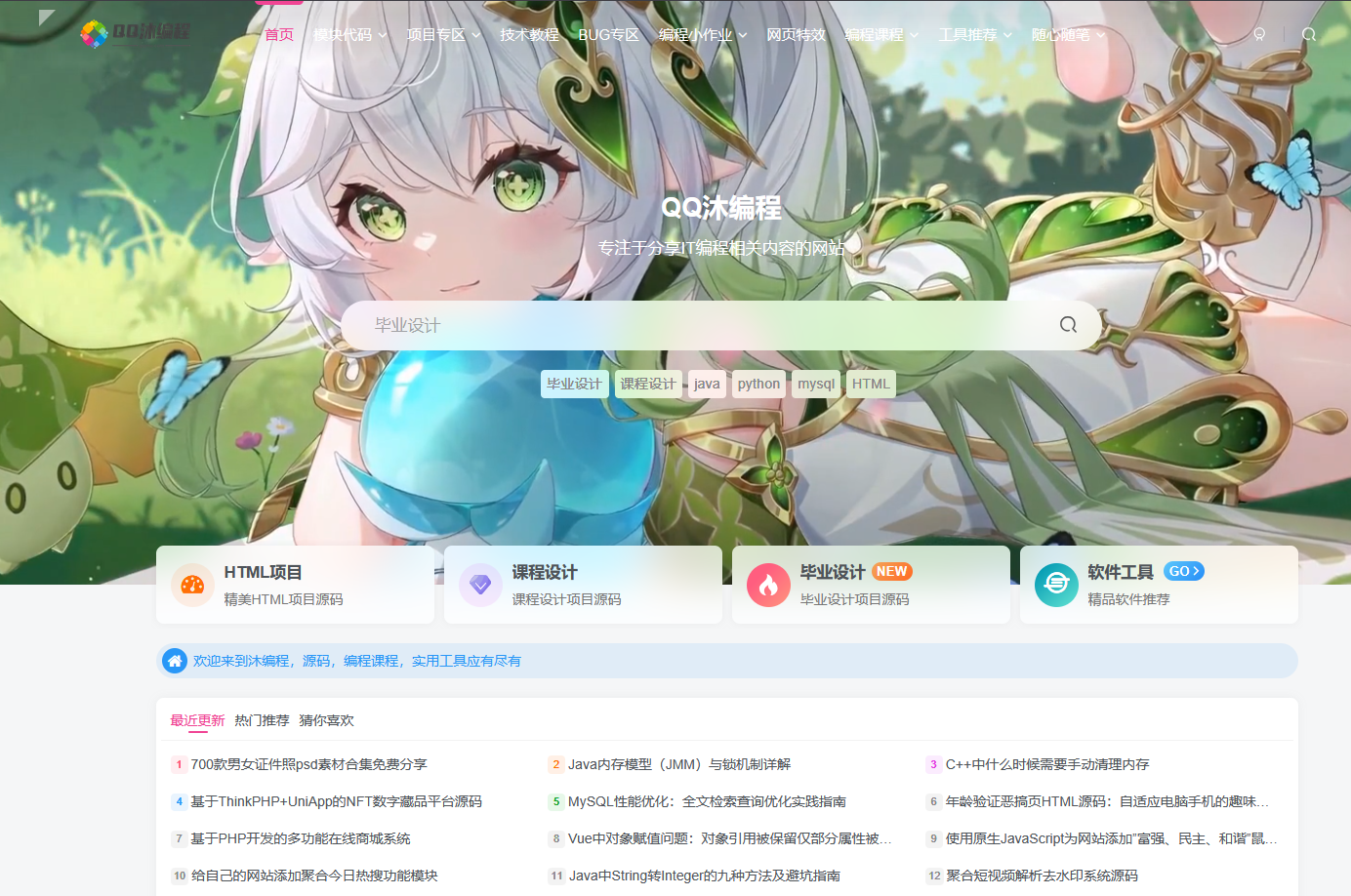Click the HTML search tag
The image size is (1351, 896).
(x=871, y=384)
